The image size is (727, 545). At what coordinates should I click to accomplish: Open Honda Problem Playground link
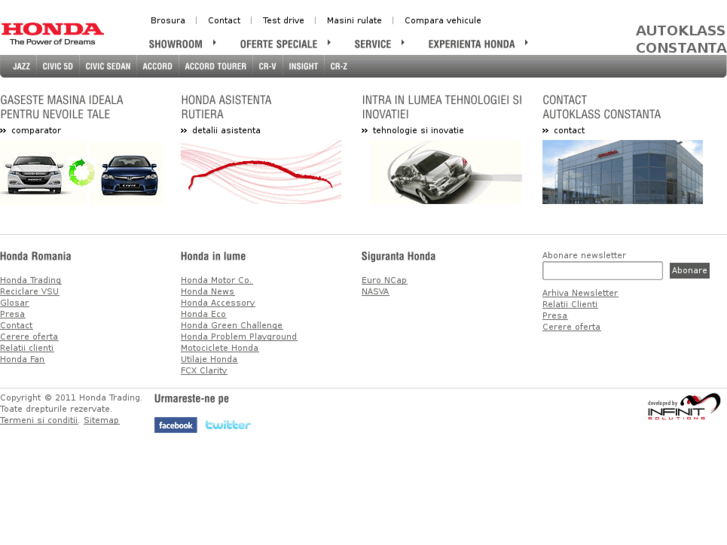[x=239, y=337]
